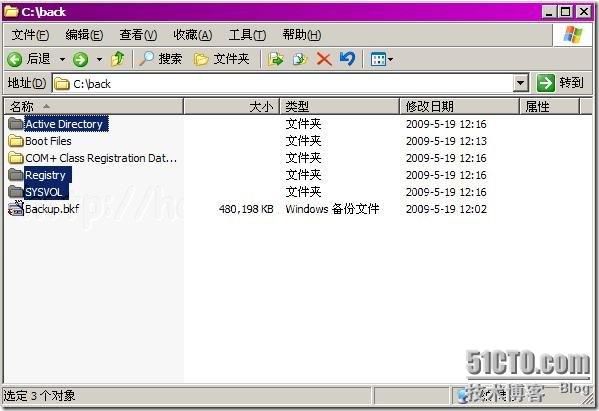Screen dimensions: 599x411
Task: Click the 转到 Go button
Action: point(560,83)
